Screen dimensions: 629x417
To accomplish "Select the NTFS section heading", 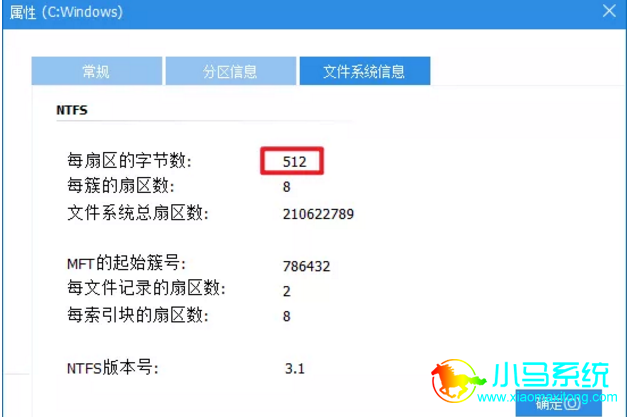I will 72,110.
